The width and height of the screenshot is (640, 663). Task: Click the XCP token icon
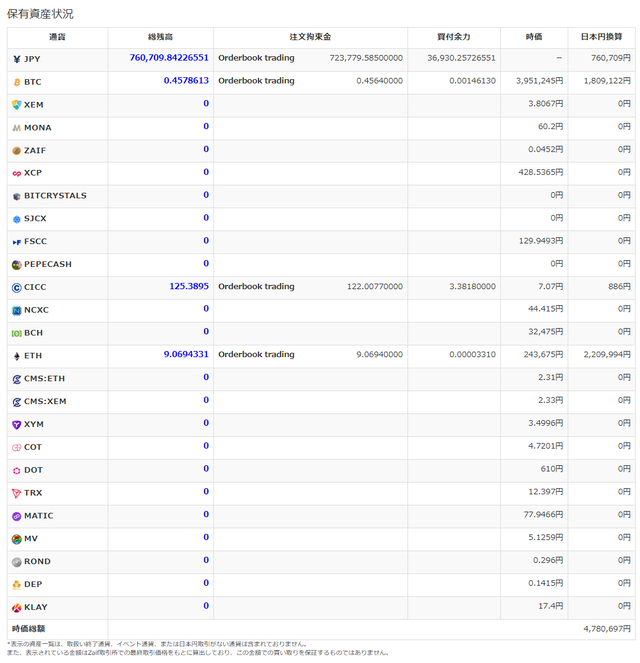pos(16,173)
